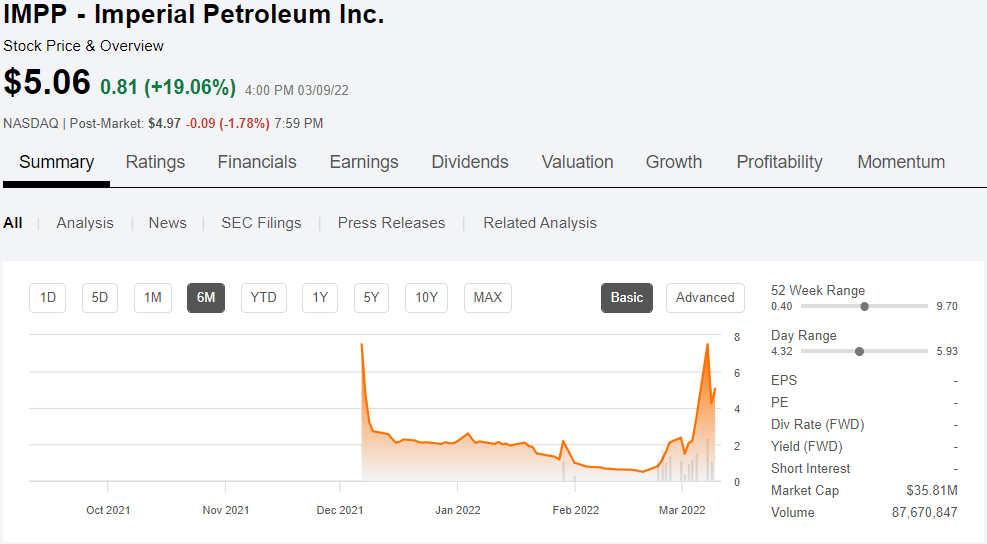Select the All filter
This screenshot has height=544, width=987.
(13, 223)
